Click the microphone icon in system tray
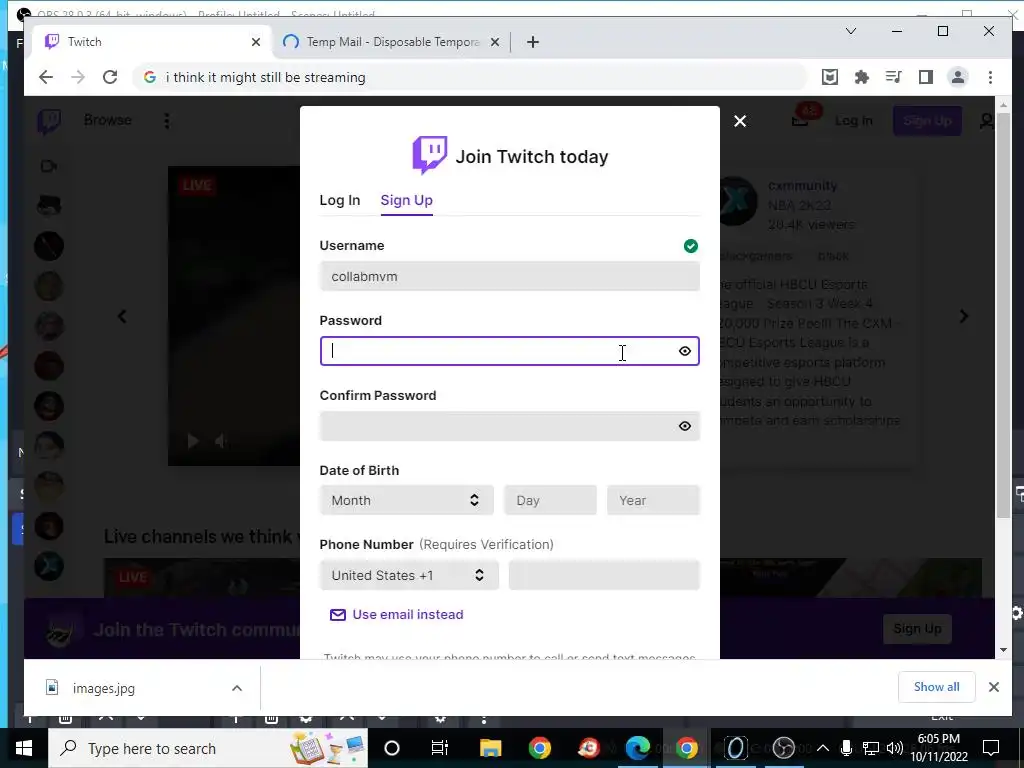The image size is (1024, 768). (846, 748)
